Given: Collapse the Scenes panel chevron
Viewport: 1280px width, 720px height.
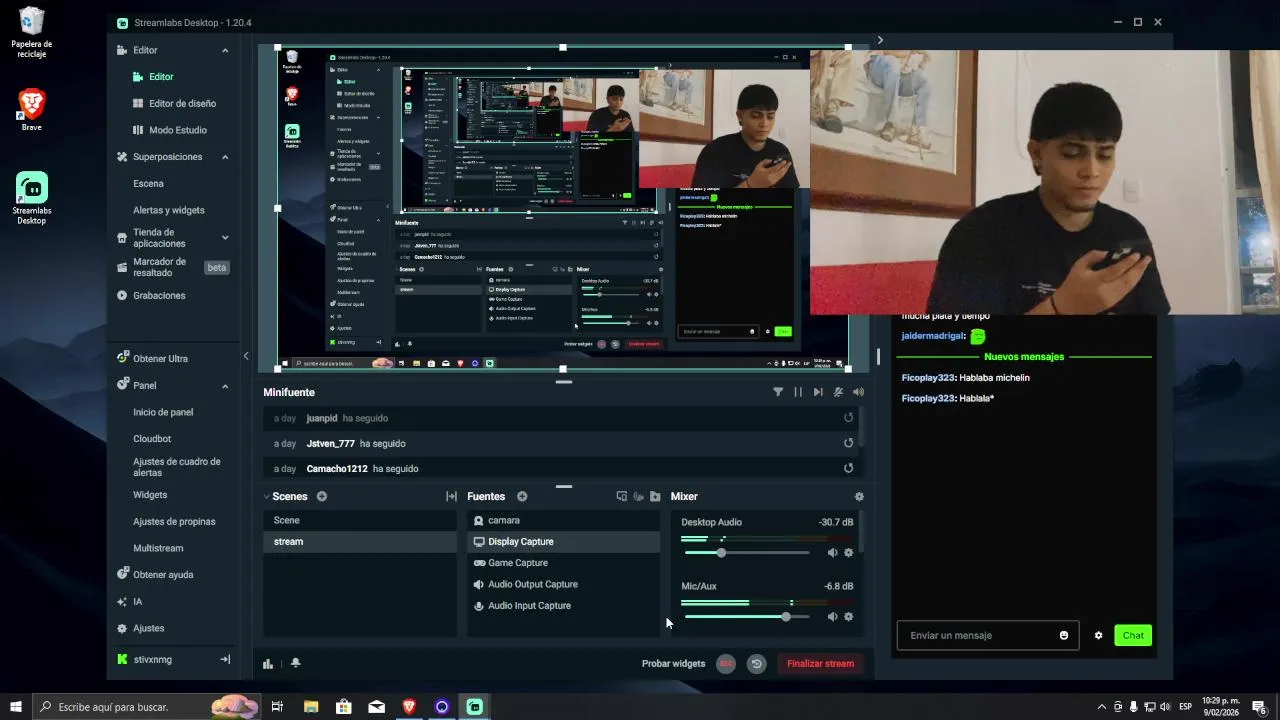Looking at the screenshot, I should pos(267,497).
